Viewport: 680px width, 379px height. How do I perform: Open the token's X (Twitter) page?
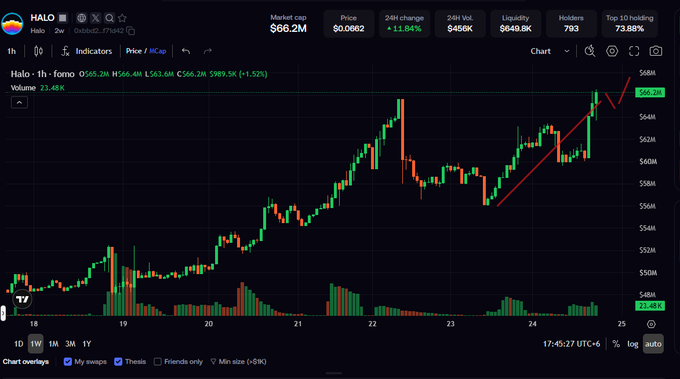click(x=95, y=18)
